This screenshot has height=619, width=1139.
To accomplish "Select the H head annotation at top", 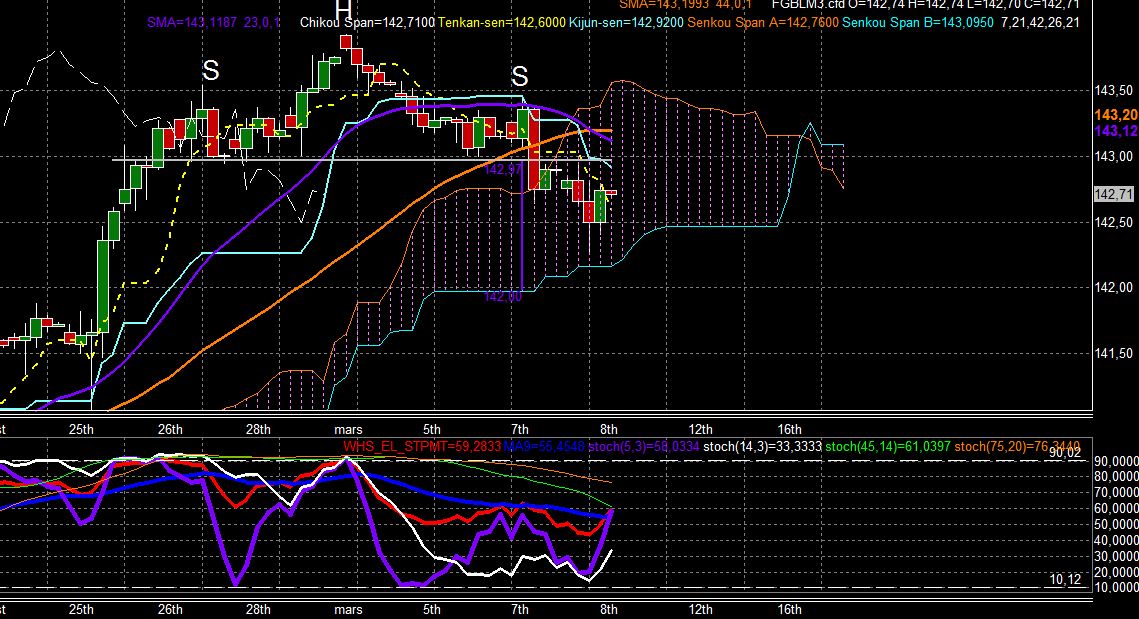I will point(343,9).
